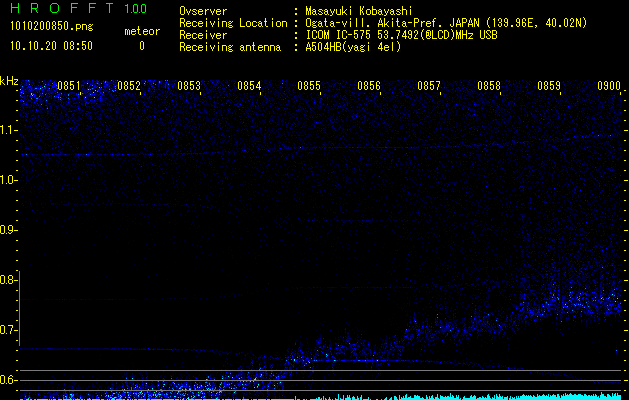The height and width of the screenshot is (400, 629).
Task: Click the 0.9 kHz axis label
Action: tap(7, 230)
